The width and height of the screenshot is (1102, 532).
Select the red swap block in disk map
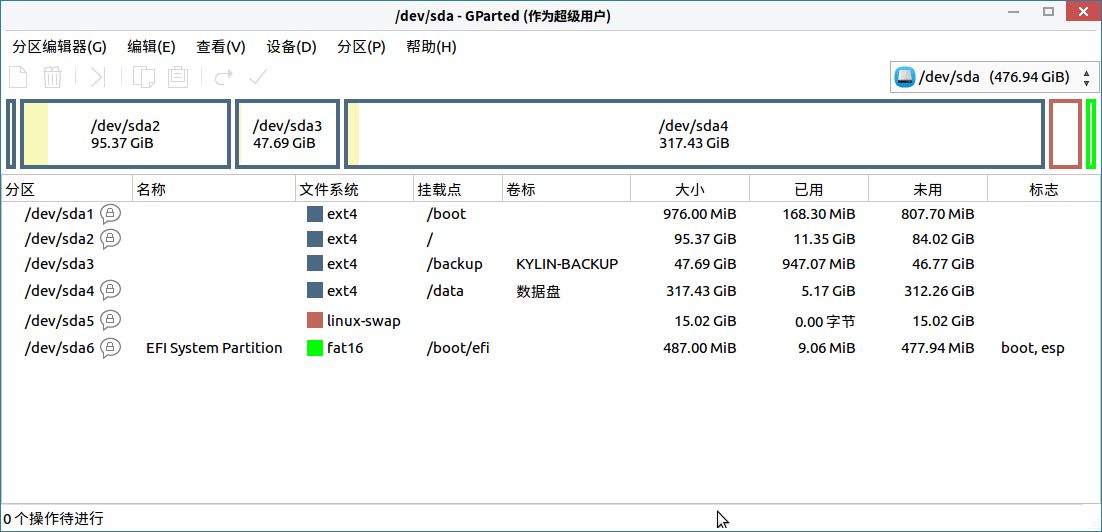pyautogui.click(x=1065, y=134)
